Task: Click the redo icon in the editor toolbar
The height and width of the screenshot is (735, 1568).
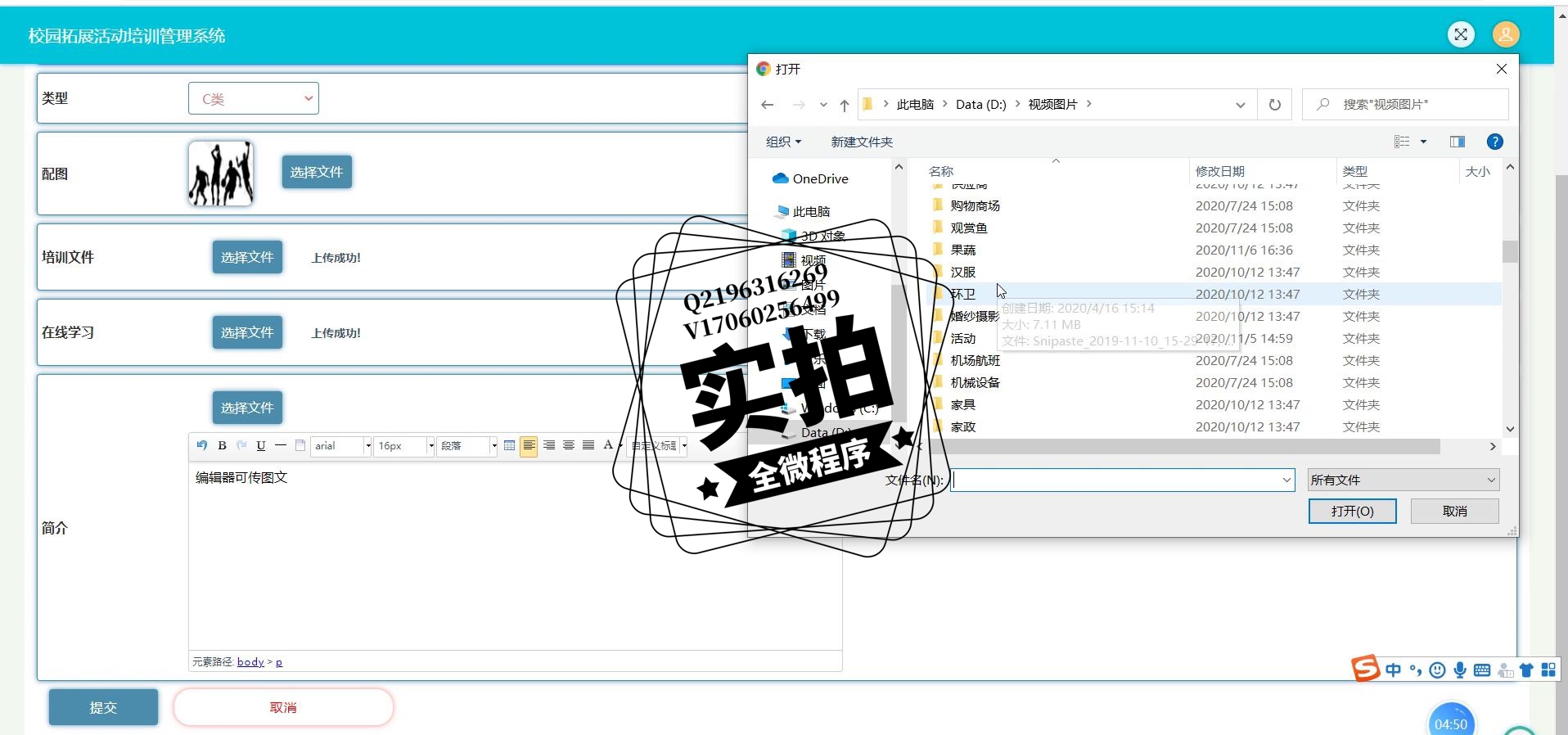Action: (x=241, y=445)
